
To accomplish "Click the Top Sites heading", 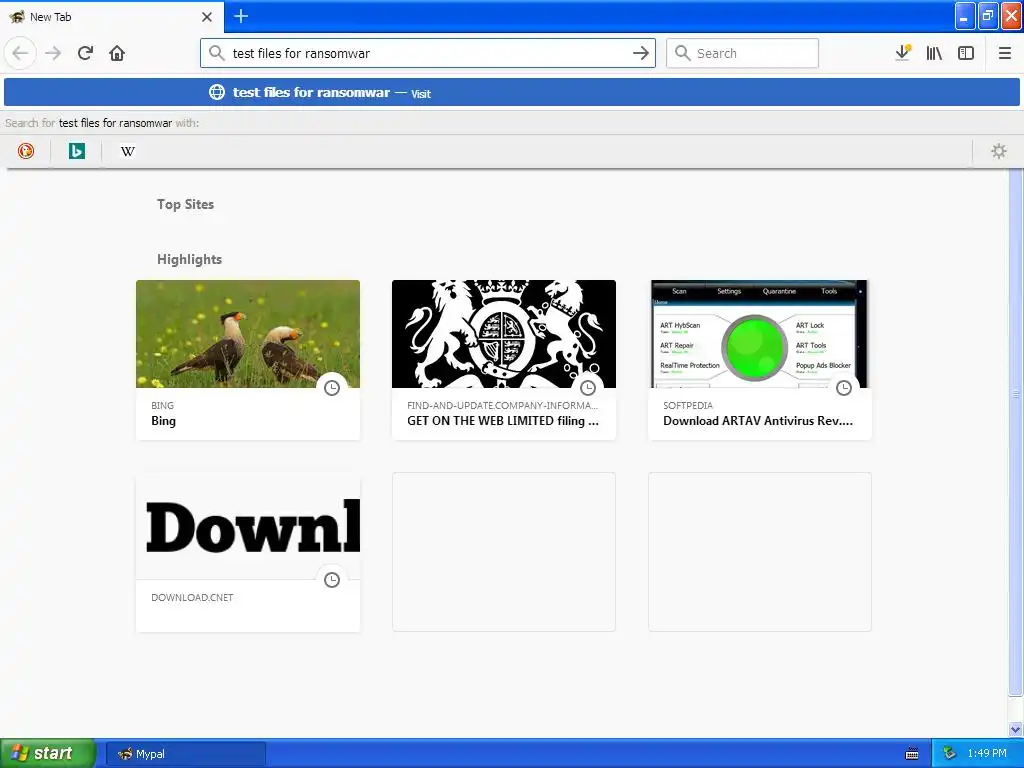I will pos(185,204).
